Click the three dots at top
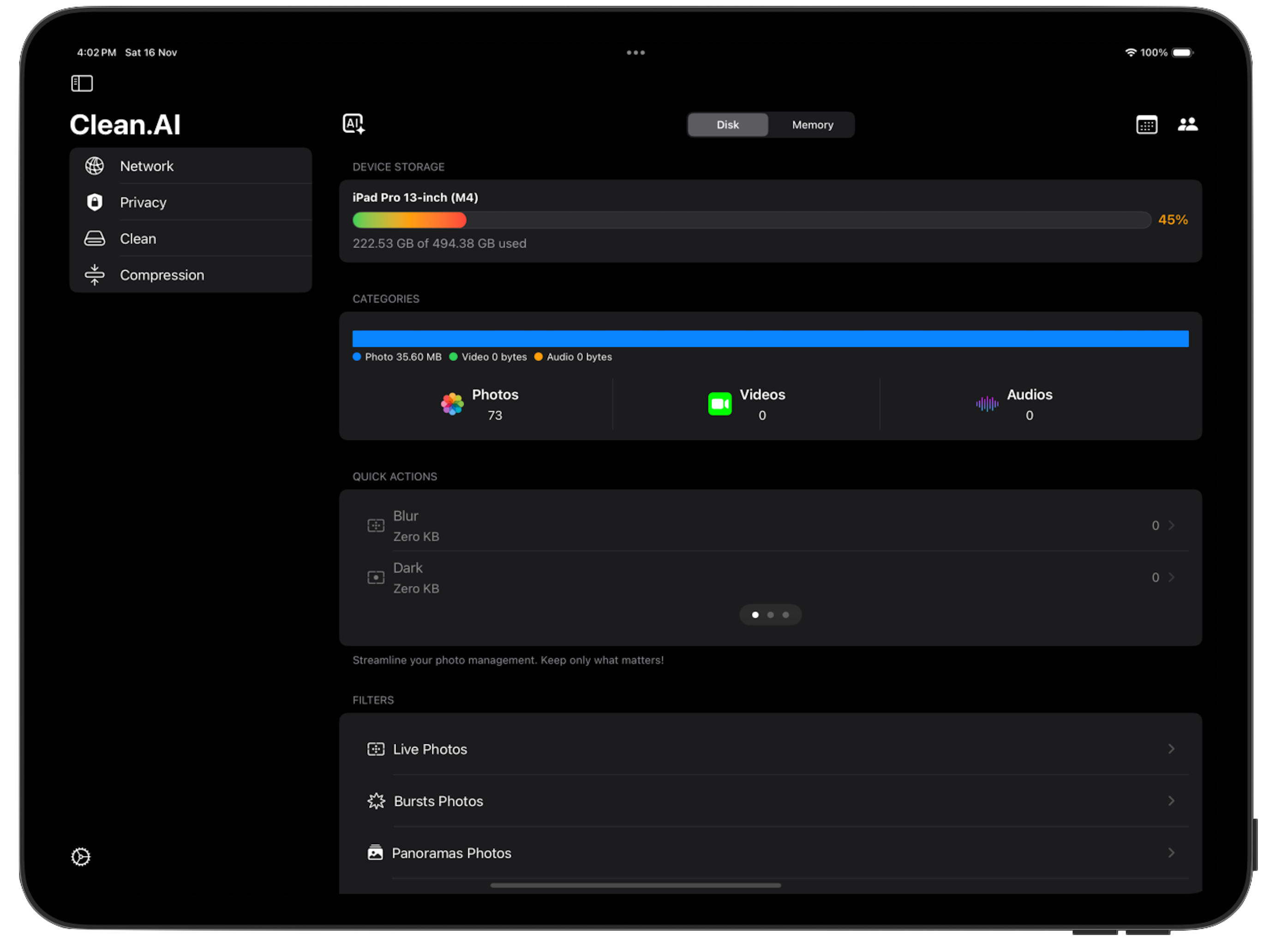The width and height of the screenshot is (1270, 952). pos(635,52)
